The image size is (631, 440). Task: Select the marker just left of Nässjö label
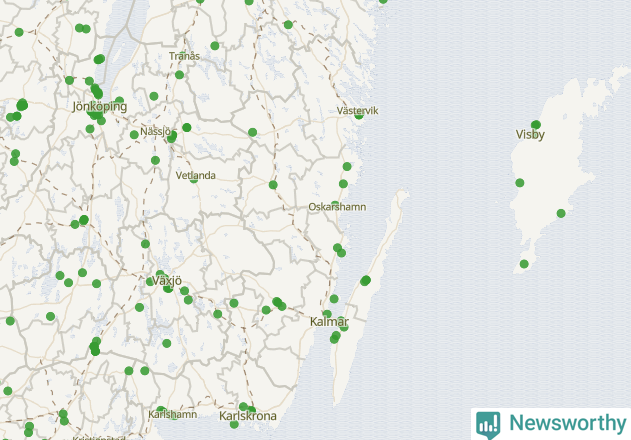point(134,134)
